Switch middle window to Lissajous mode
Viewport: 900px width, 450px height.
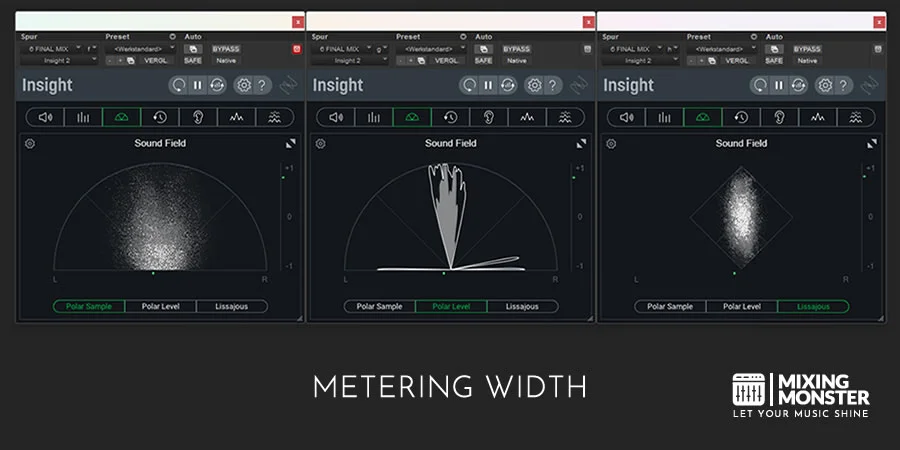point(522,307)
